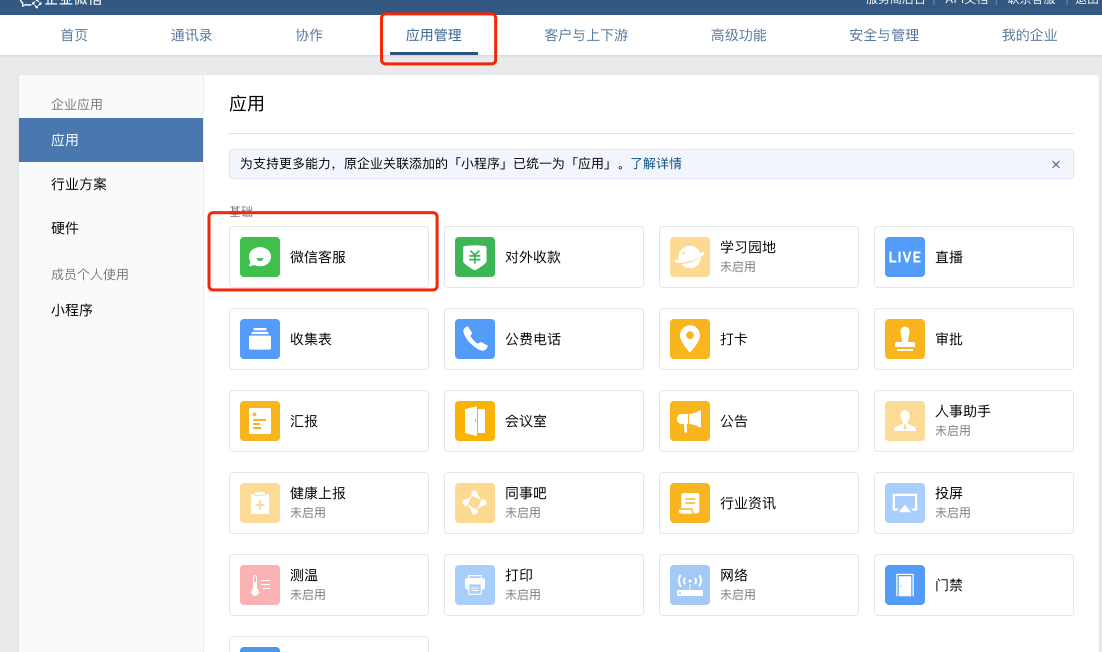Select the 投屏 screen-cast icon
The image size is (1102, 652).
point(905,503)
